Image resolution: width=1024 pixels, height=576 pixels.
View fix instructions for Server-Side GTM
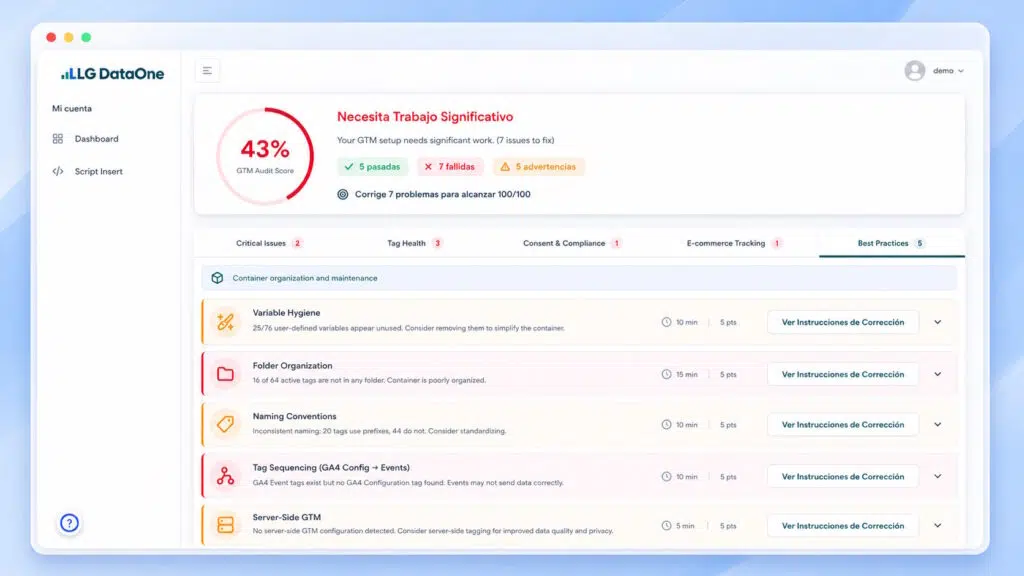(x=842, y=526)
